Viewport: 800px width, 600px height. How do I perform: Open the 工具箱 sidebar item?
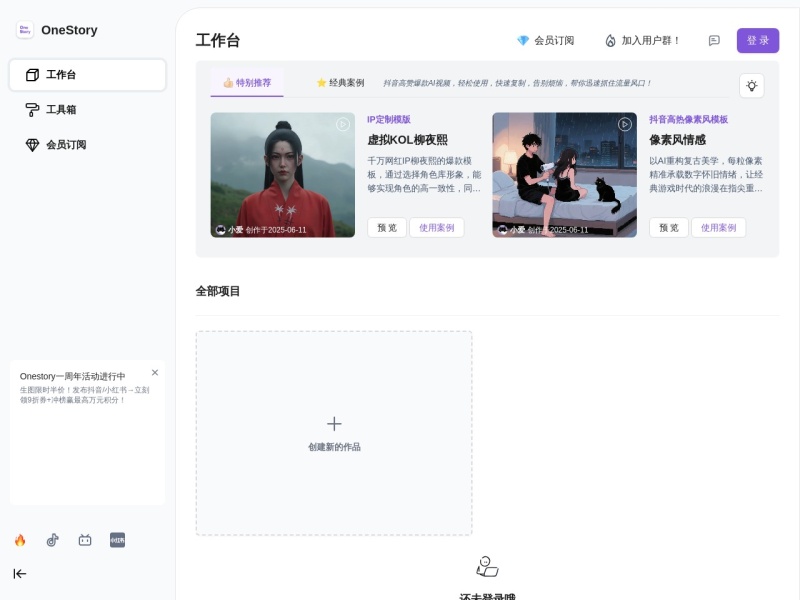[87, 110]
